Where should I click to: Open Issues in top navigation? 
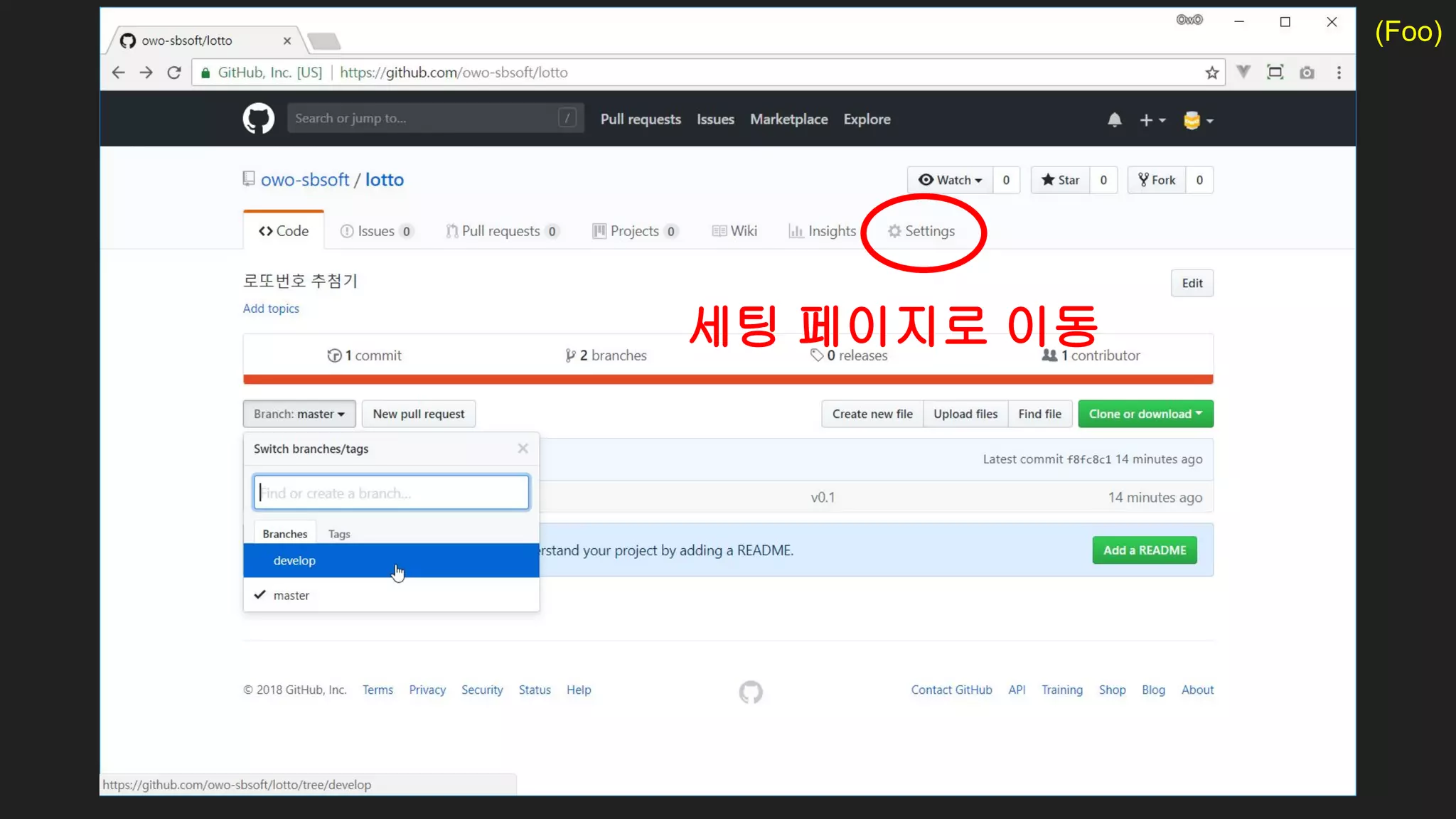point(715,119)
